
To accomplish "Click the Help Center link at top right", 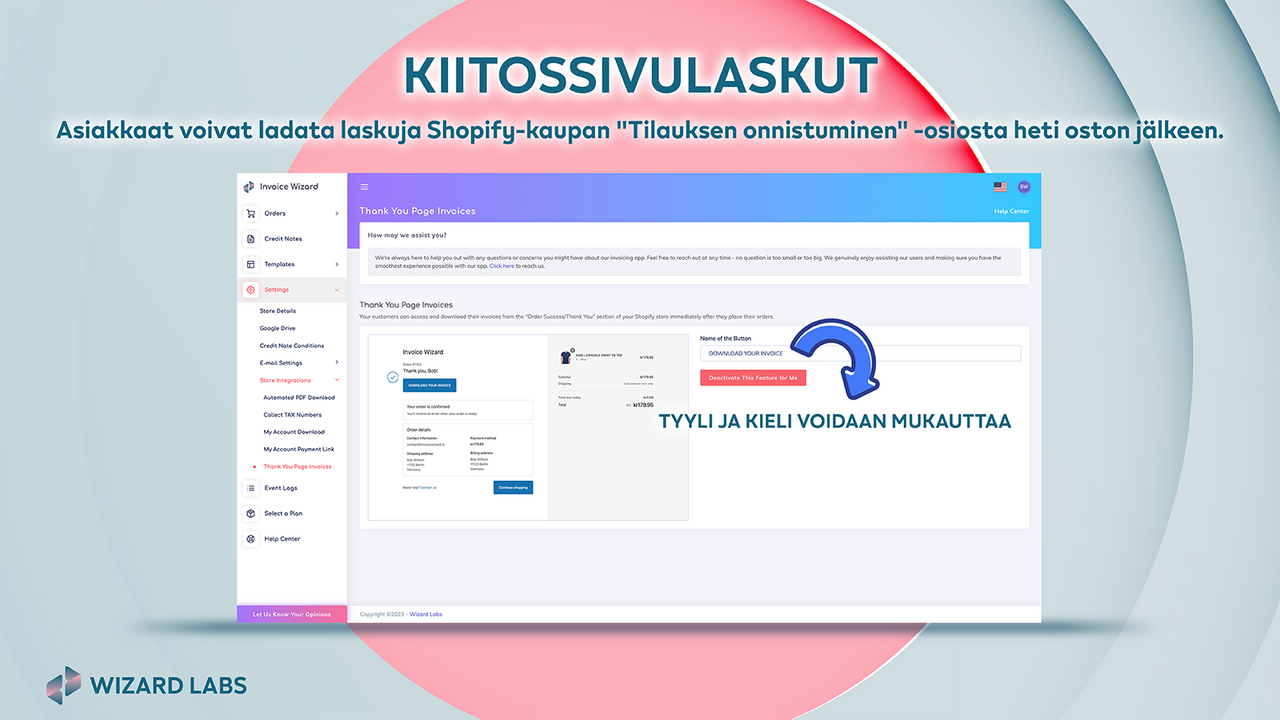I will click(1011, 211).
